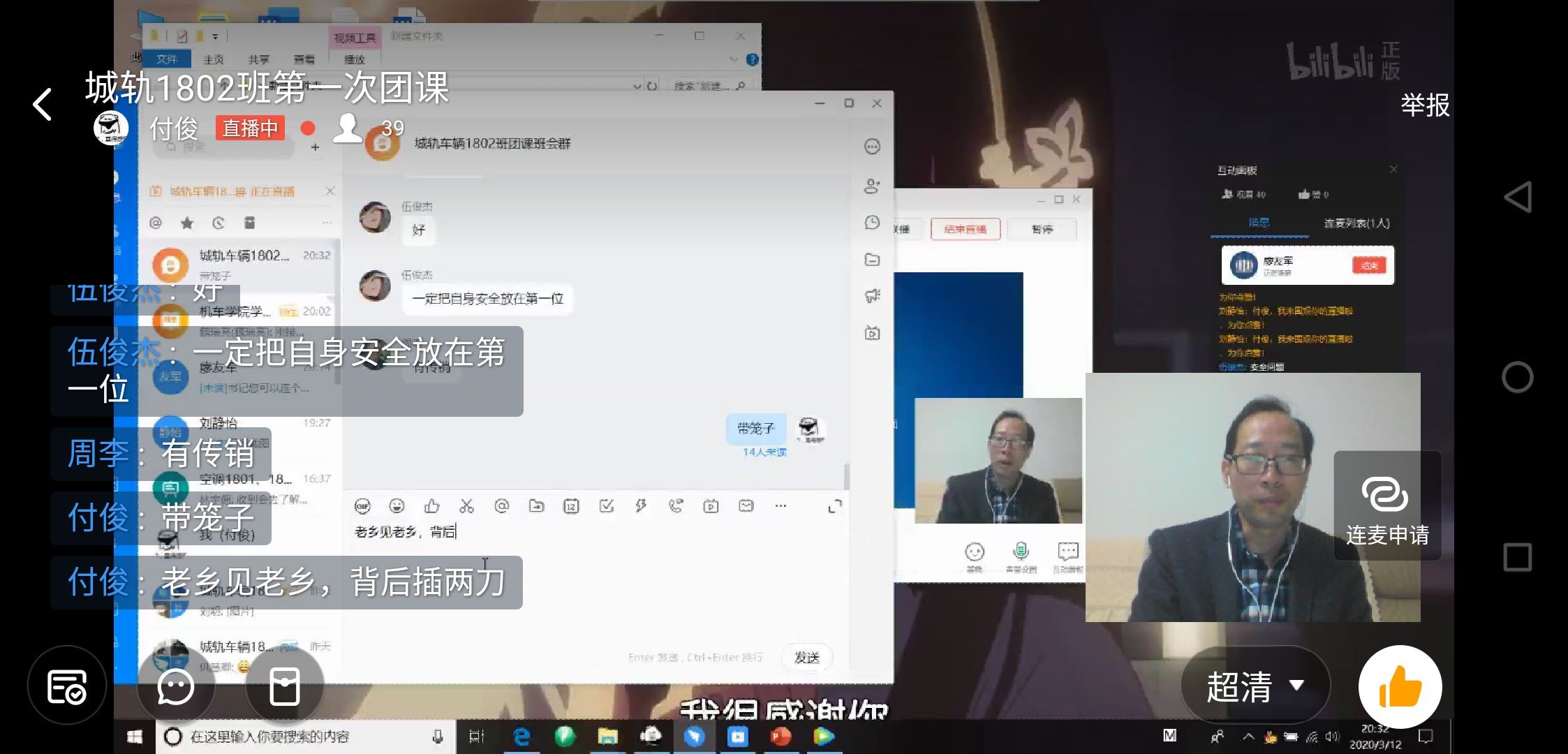Open File Explorer from the taskbar
Viewport: 1568px width, 754px height.
pyautogui.click(x=607, y=737)
